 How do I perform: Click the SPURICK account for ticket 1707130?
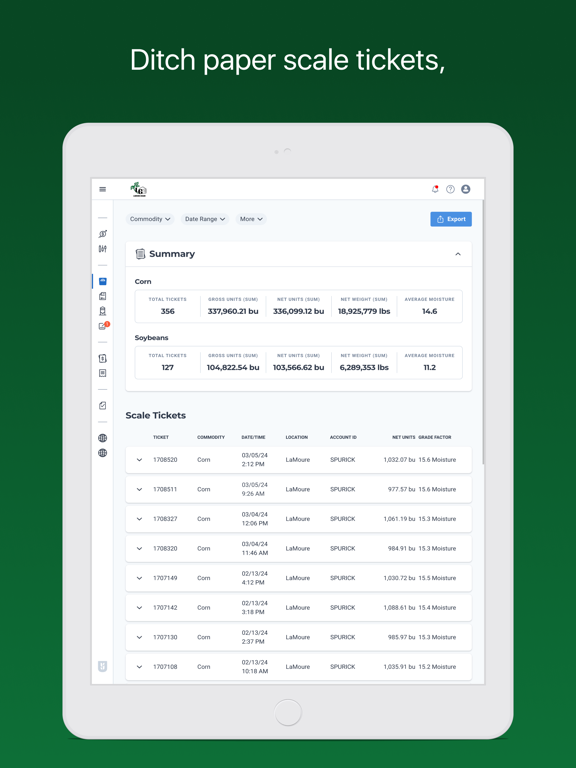342,637
